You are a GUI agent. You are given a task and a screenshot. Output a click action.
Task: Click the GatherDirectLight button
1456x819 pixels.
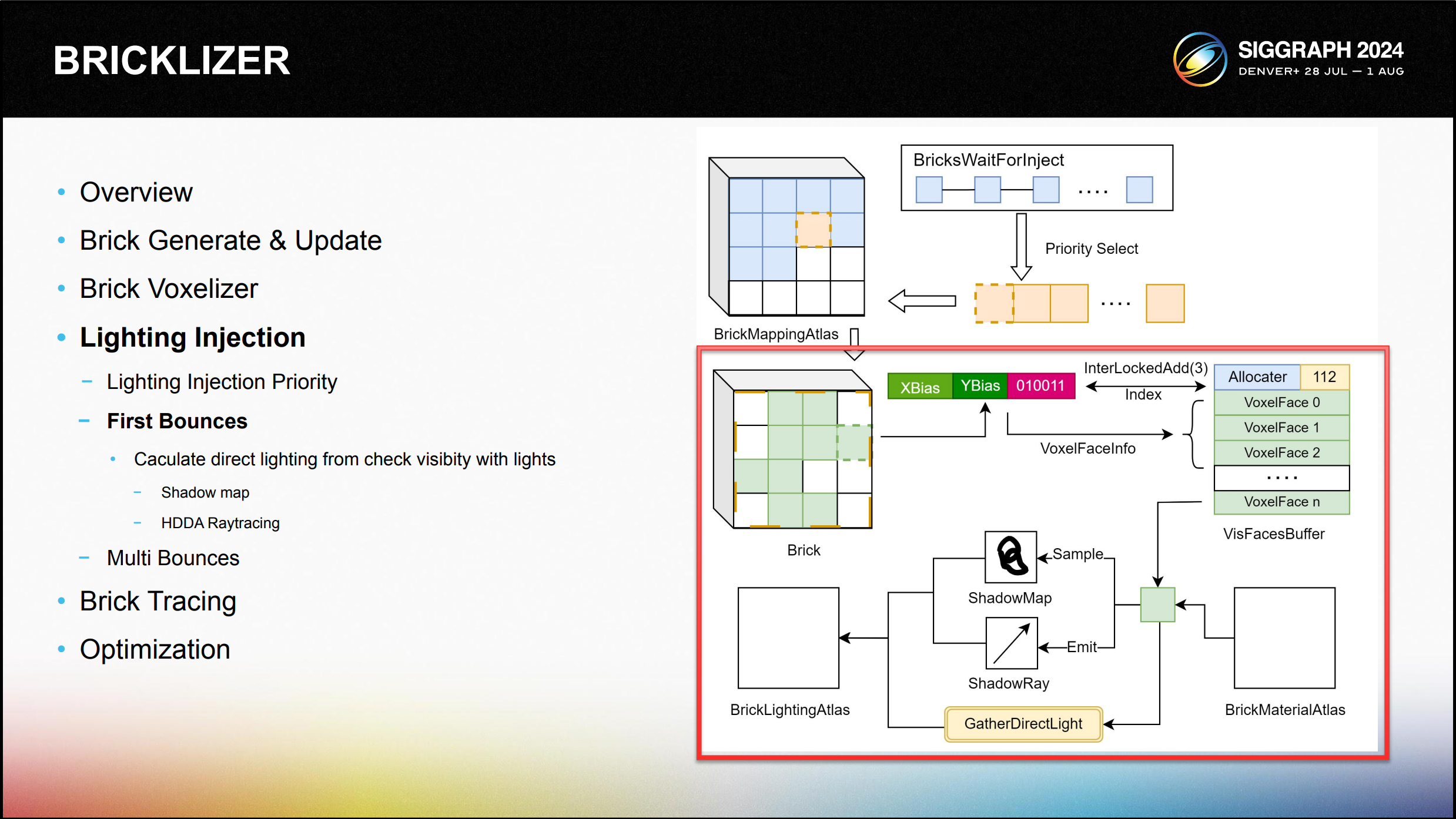pos(1023,724)
